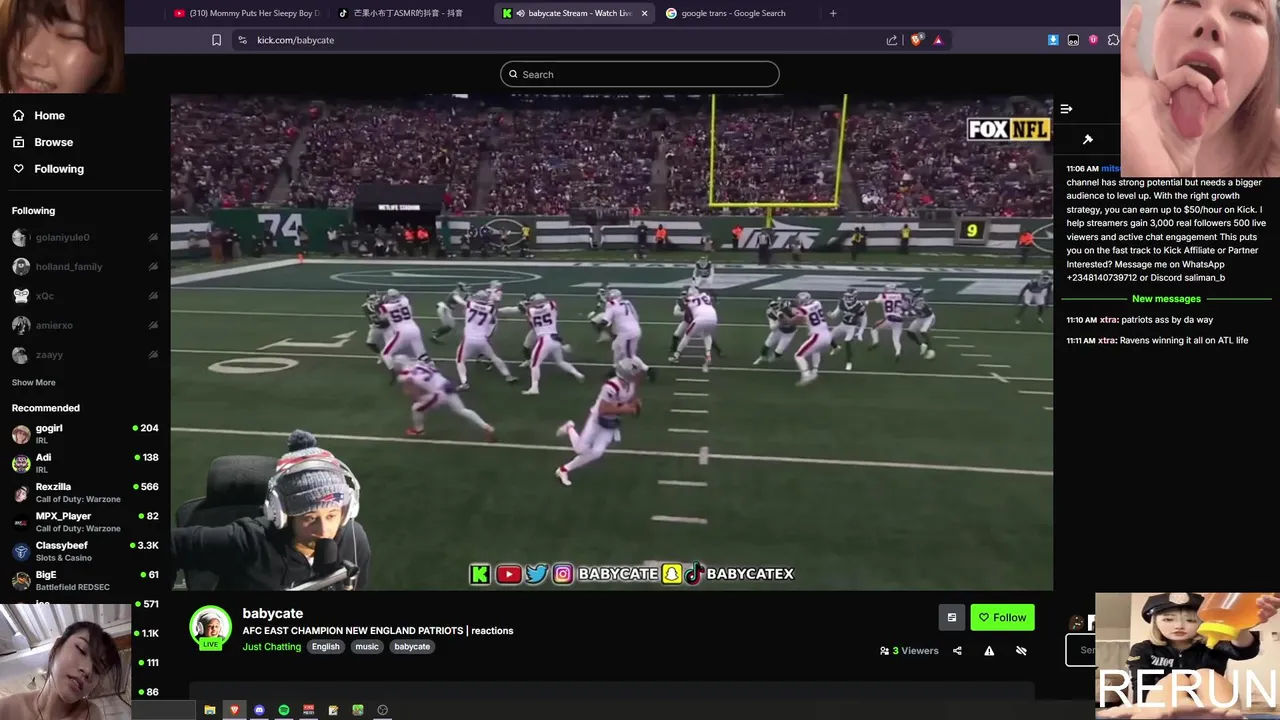This screenshot has width=1280, height=720.
Task: Click the music tag
Action: pyautogui.click(x=367, y=647)
